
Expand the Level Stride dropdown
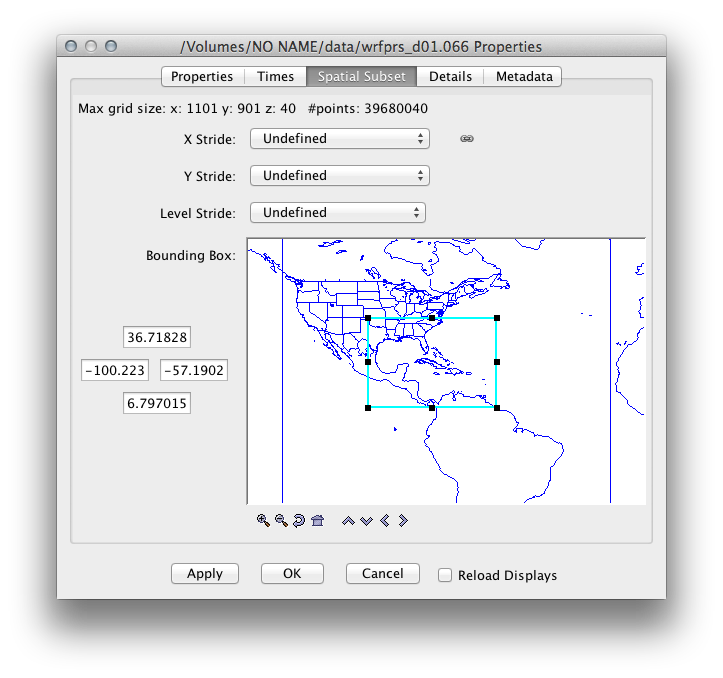pos(338,213)
